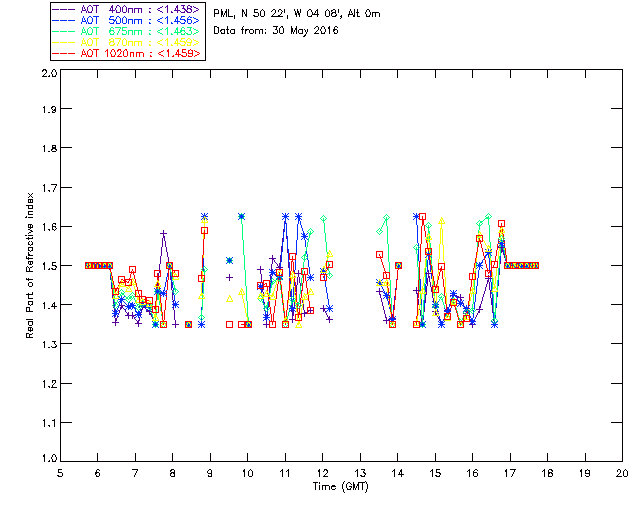Click the 1.4 y-axis tick label
This screenshot has width=640, height=512.
[x=49, y=305]
